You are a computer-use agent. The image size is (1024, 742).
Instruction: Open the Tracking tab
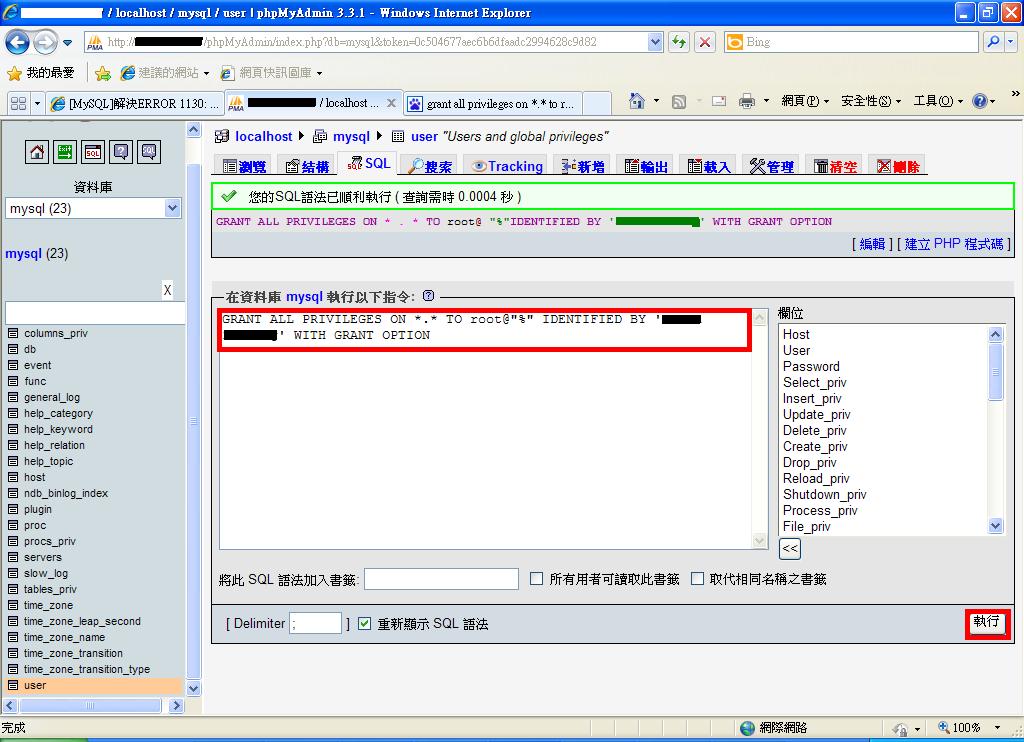coord(507,166)
